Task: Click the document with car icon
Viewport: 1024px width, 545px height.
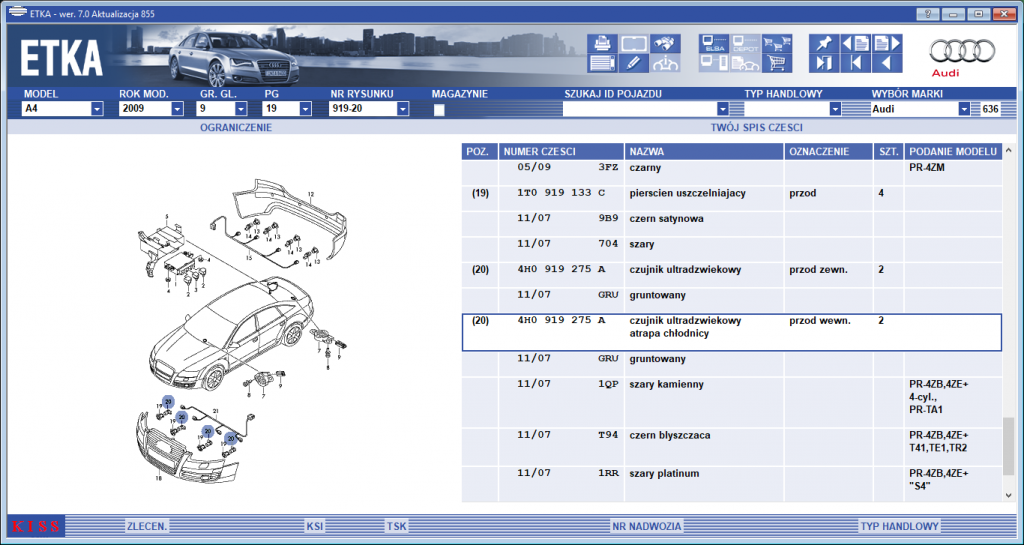Action: click(745, 63)
